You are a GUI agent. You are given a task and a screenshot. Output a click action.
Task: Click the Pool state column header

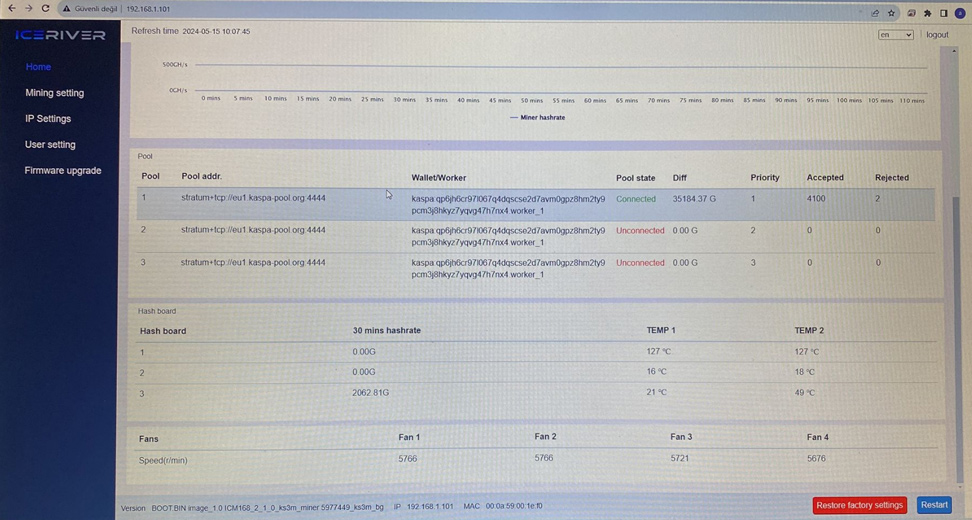635,178
